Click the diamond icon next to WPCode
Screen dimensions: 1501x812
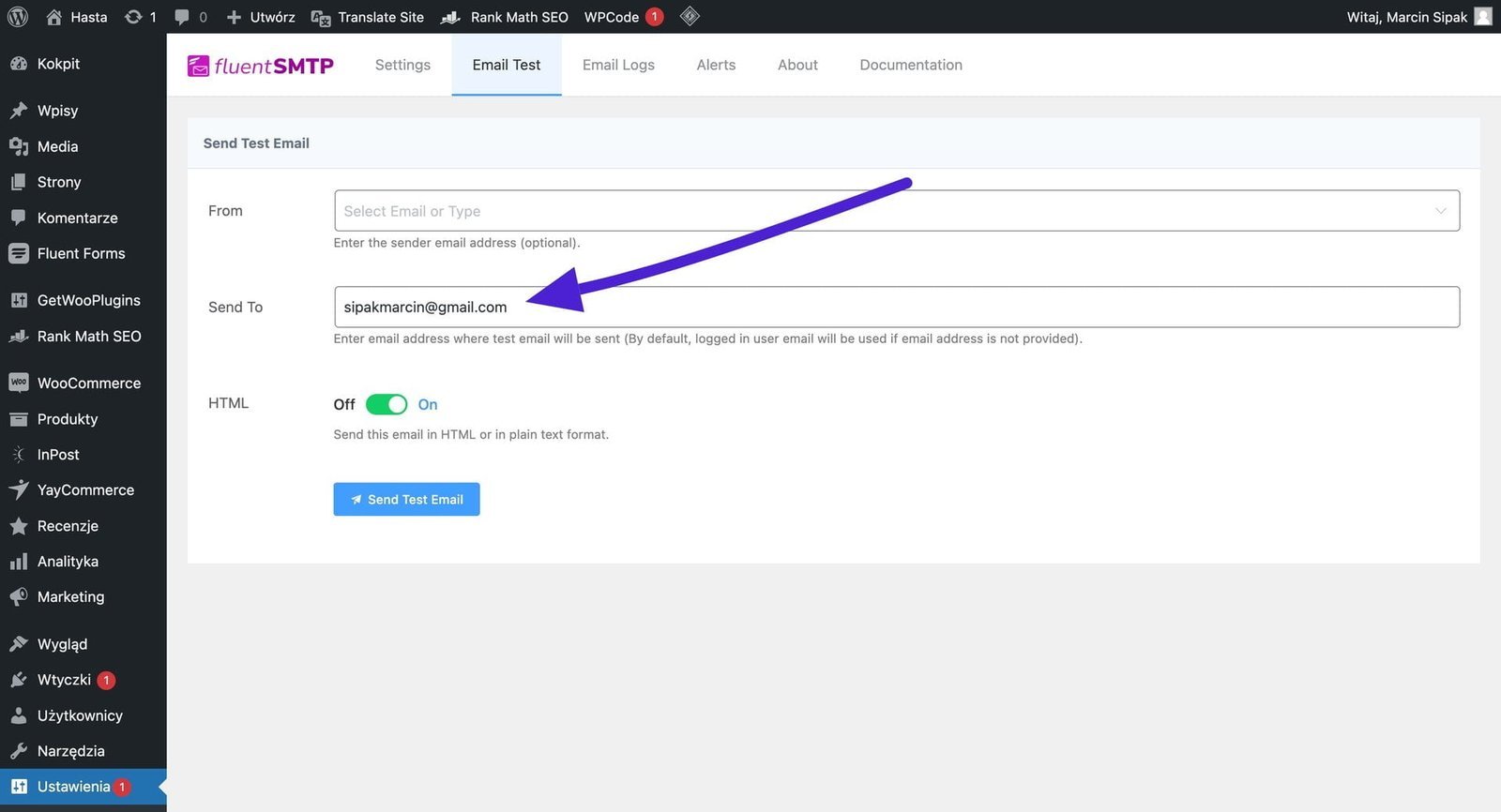click(x=690, y=16)
